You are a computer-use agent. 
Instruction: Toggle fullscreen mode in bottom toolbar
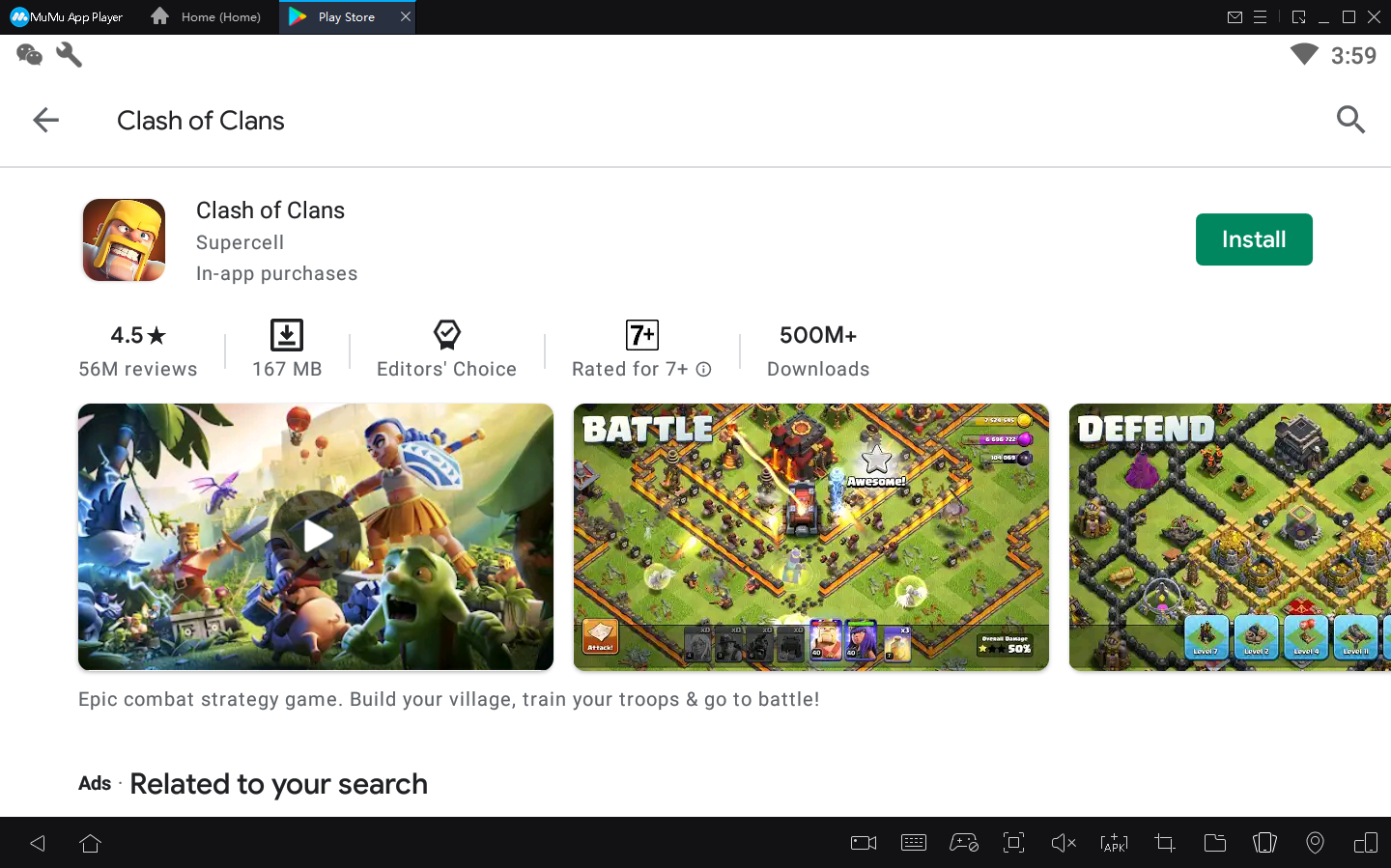click(1013, 843)
